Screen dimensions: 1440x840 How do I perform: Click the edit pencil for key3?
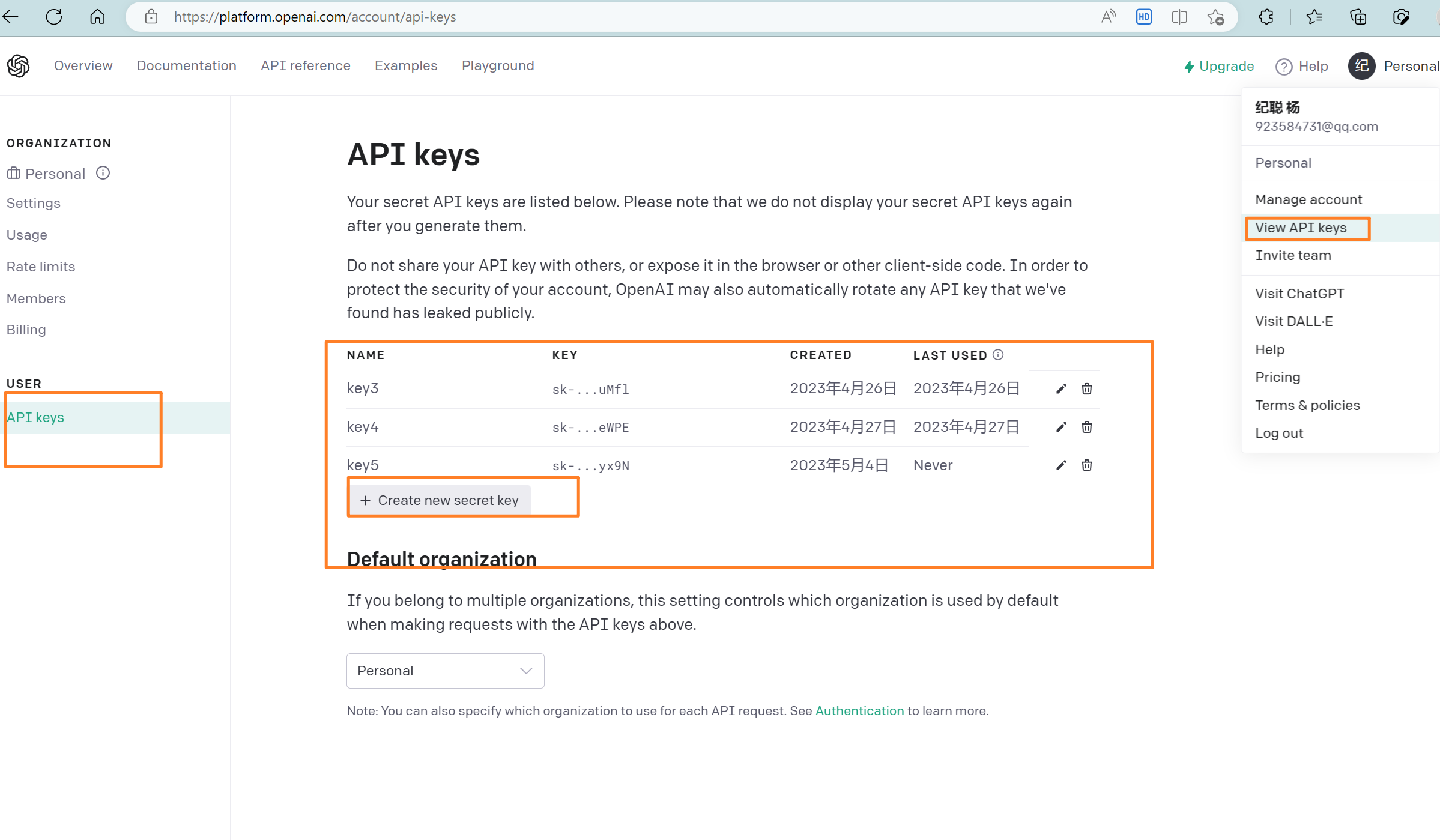click(x=1061, y=389)
